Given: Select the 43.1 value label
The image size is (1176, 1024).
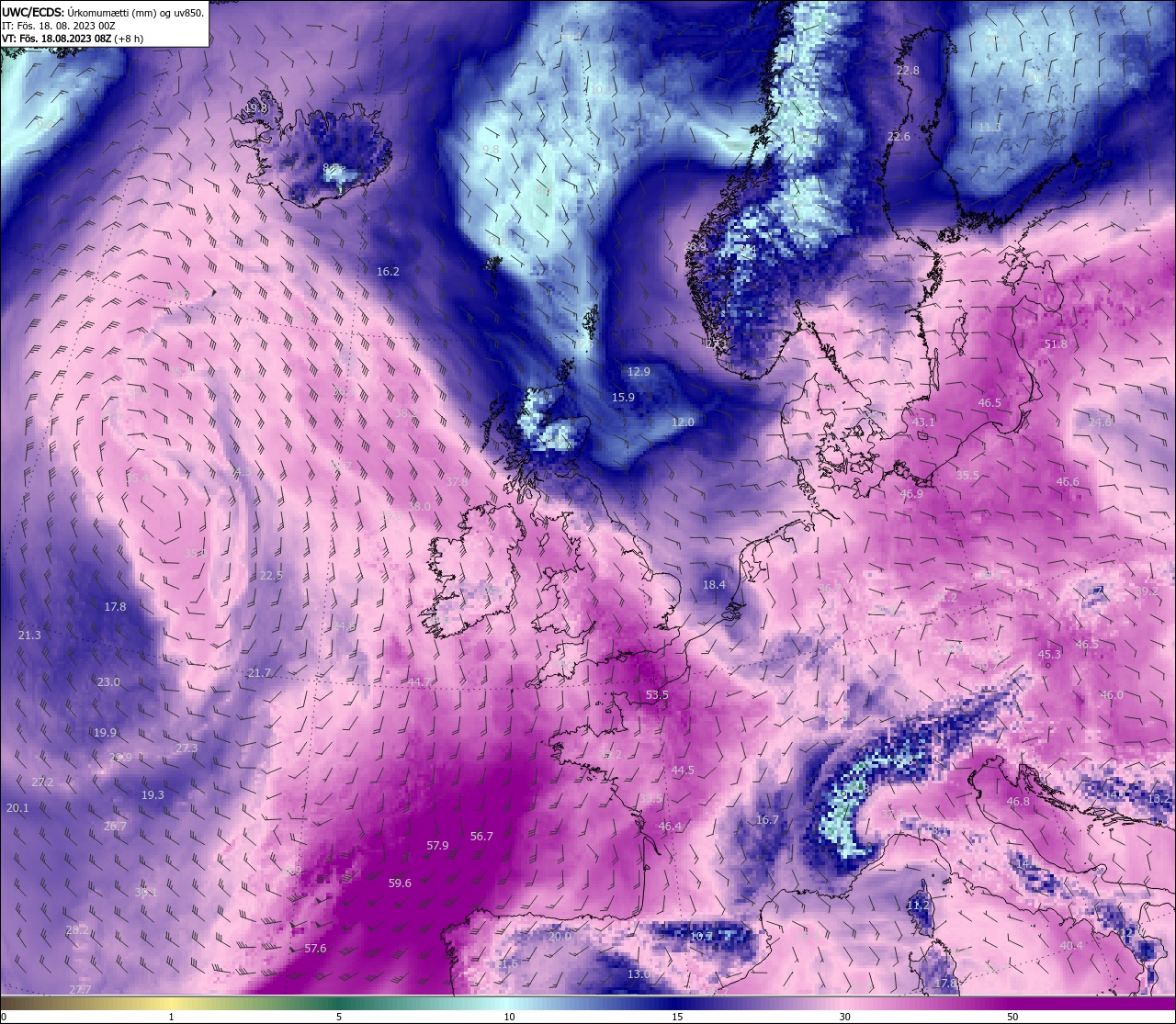Looking at the screenshot, I should [x=923, y=422].
